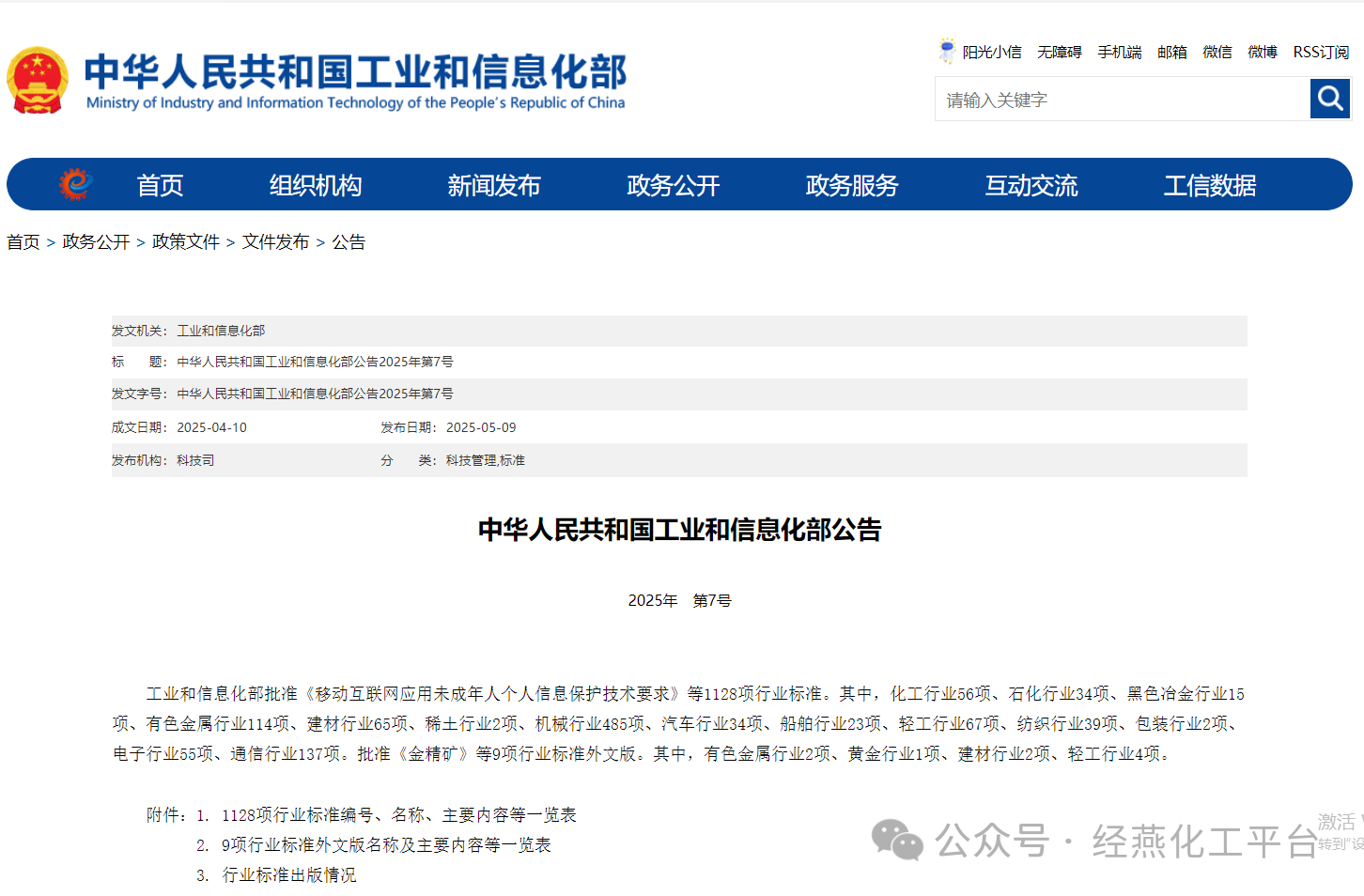Open the 手机端 mobile version link
Viewport: 1364px width, 896px height.
click(1120, 53)
